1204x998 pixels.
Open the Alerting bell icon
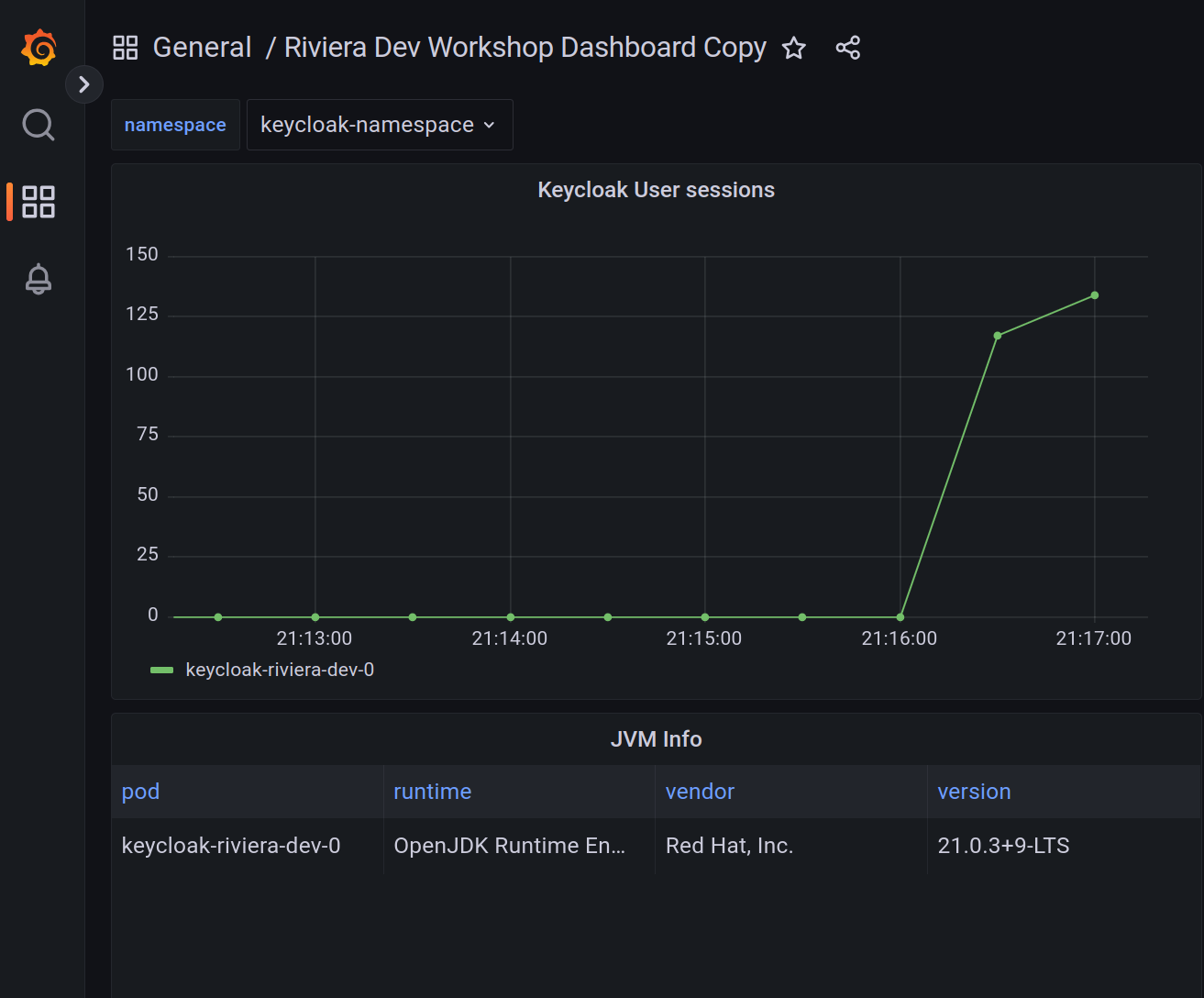(39, 279)
